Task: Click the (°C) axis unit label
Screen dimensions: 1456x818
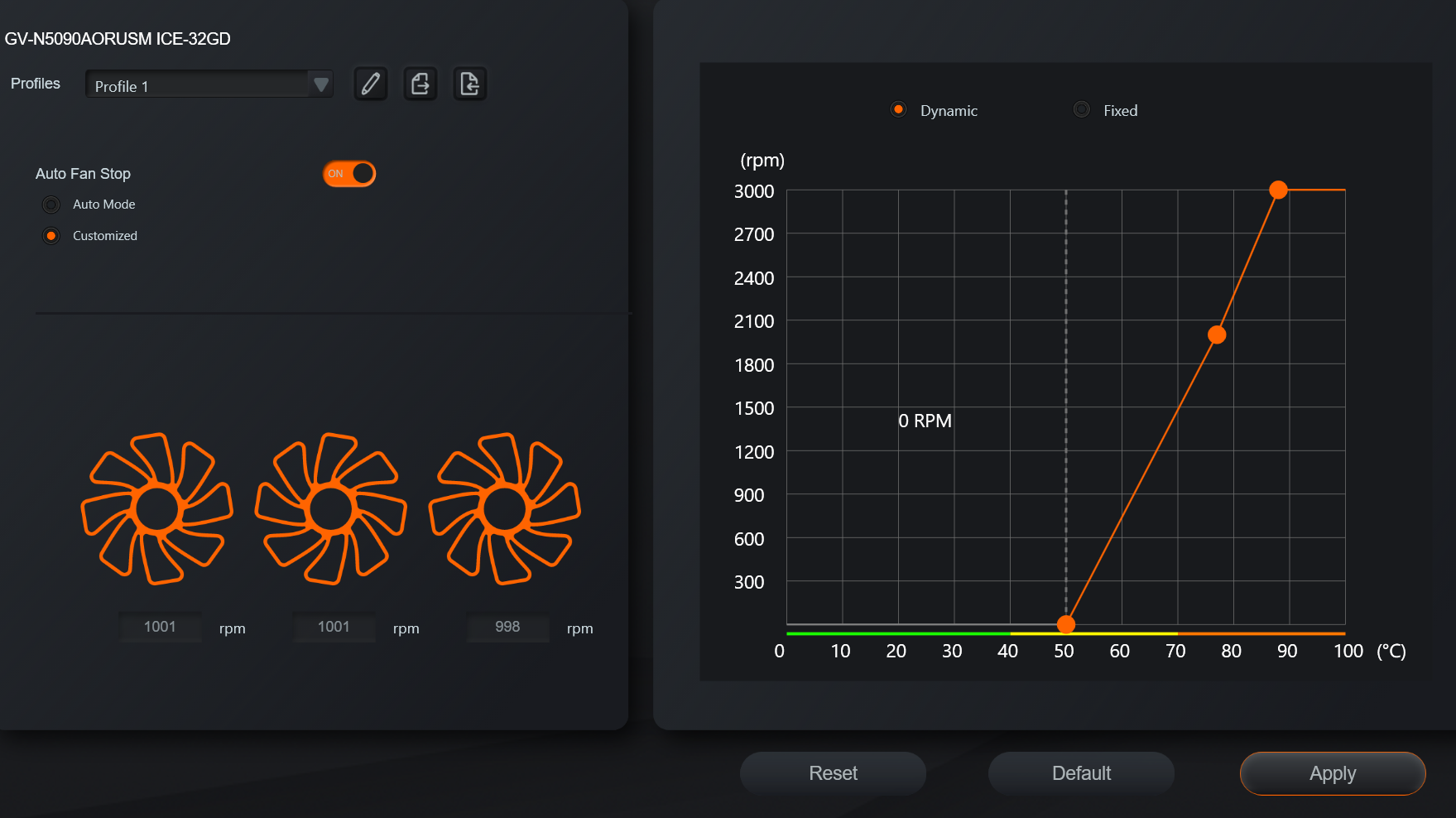Action: pyautogui.click(x=1391, y=651)
